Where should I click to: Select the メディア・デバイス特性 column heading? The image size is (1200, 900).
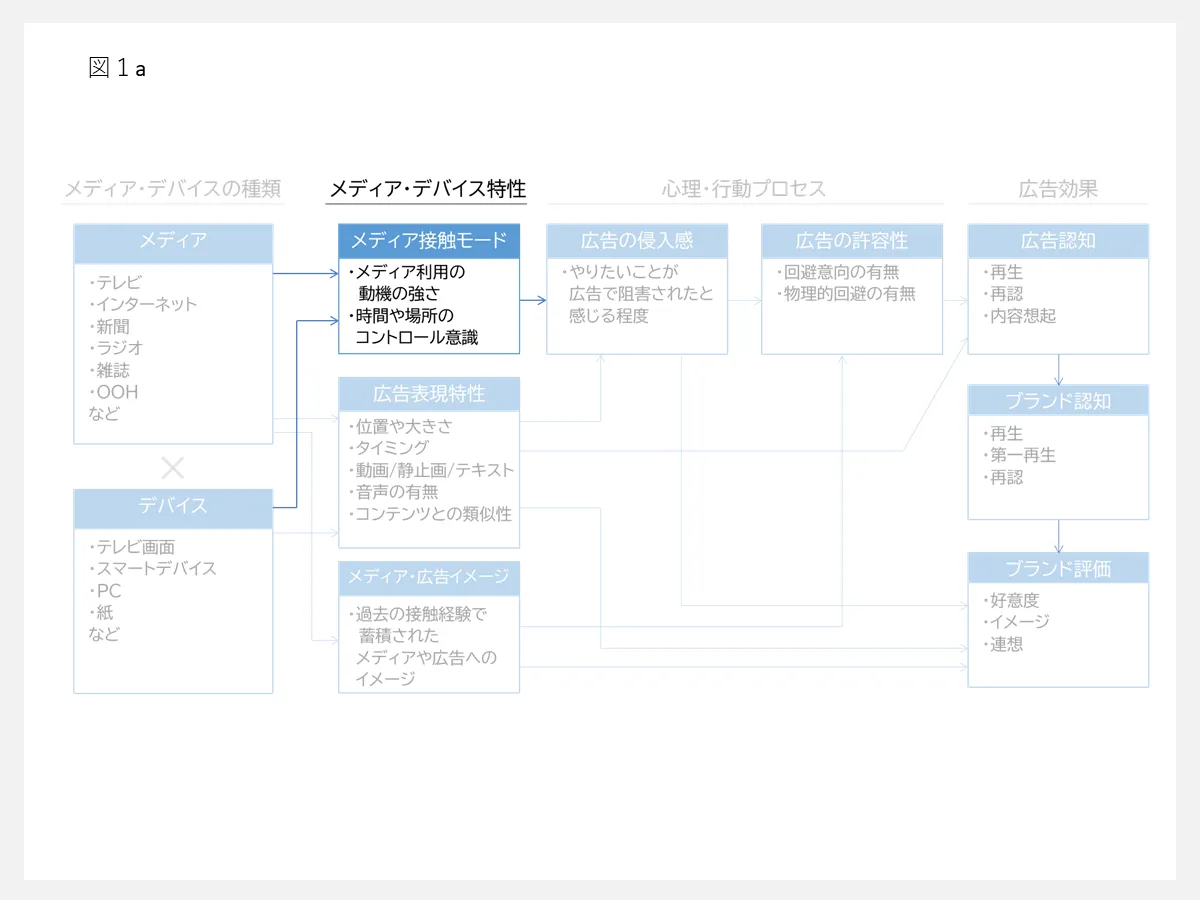pos(427,189)
